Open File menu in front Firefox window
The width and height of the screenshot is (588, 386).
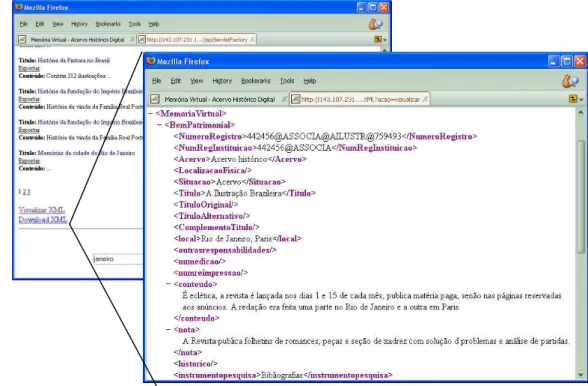point(156,81)
